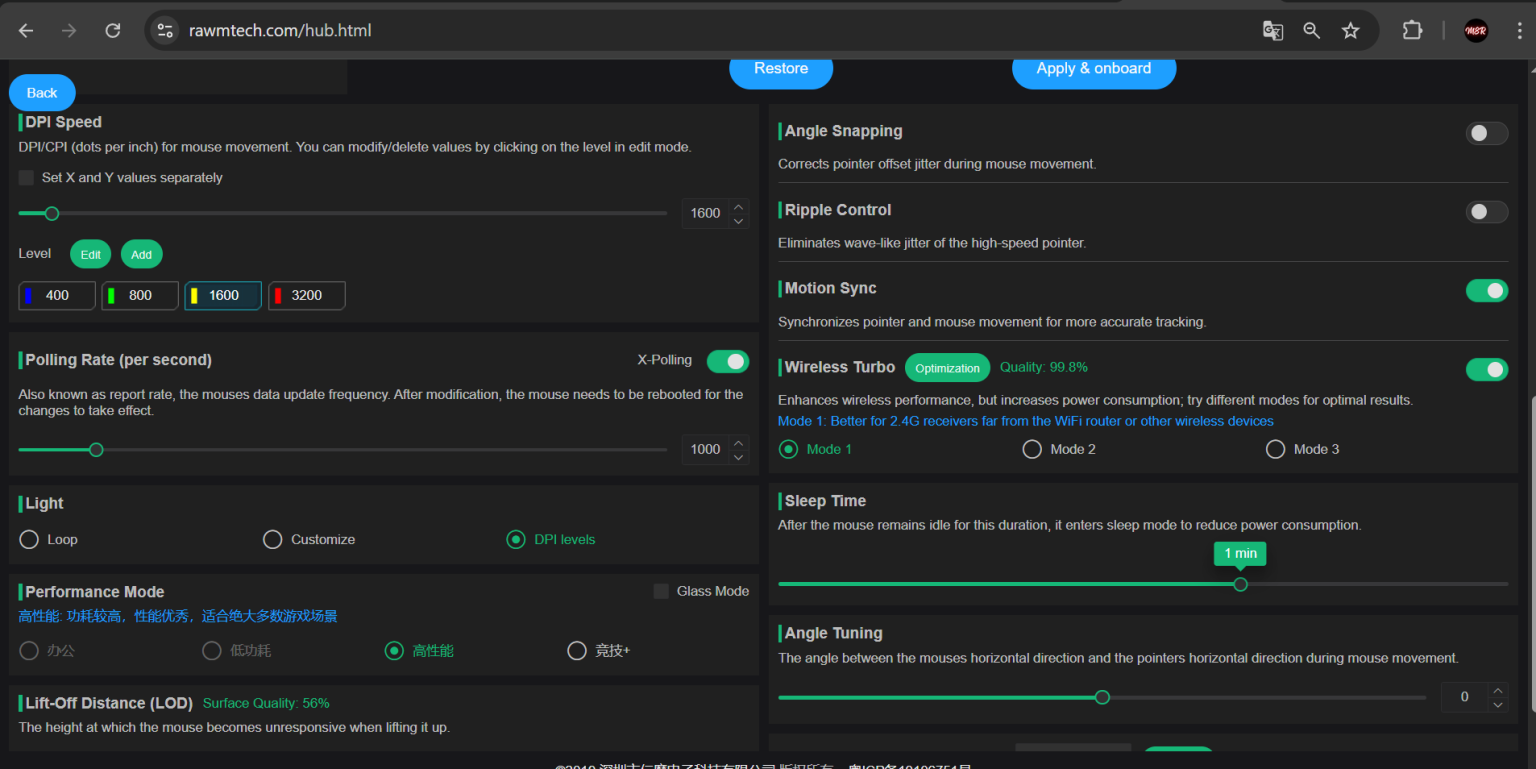Open the Chrome three-dot menu
The image size is (1536, 769).
coord(1520,31)
